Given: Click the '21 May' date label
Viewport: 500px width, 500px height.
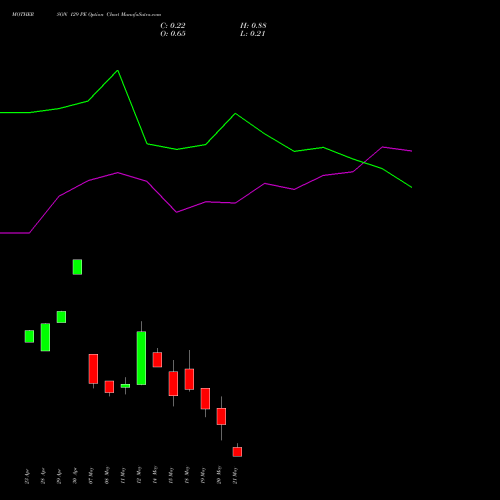Looking at the screenshot, I should coord(235,475).
